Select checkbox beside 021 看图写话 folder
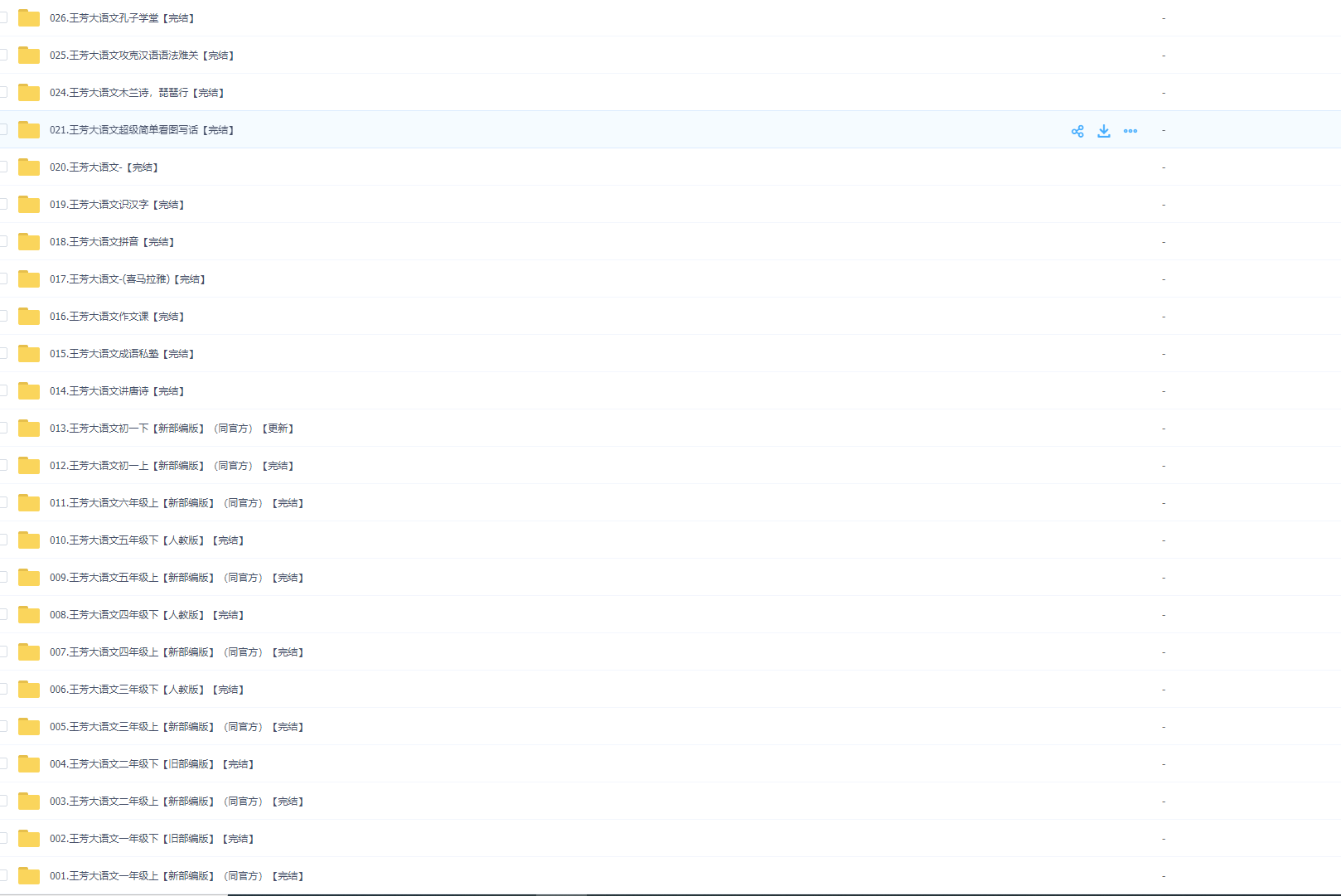Image resolution: width=1341 pixels, height=896 pixels. 2,129
